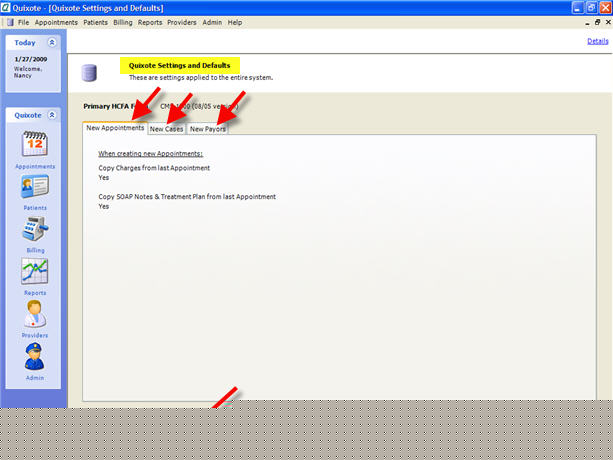Open the Reports chart icon

tap(35, 271)
